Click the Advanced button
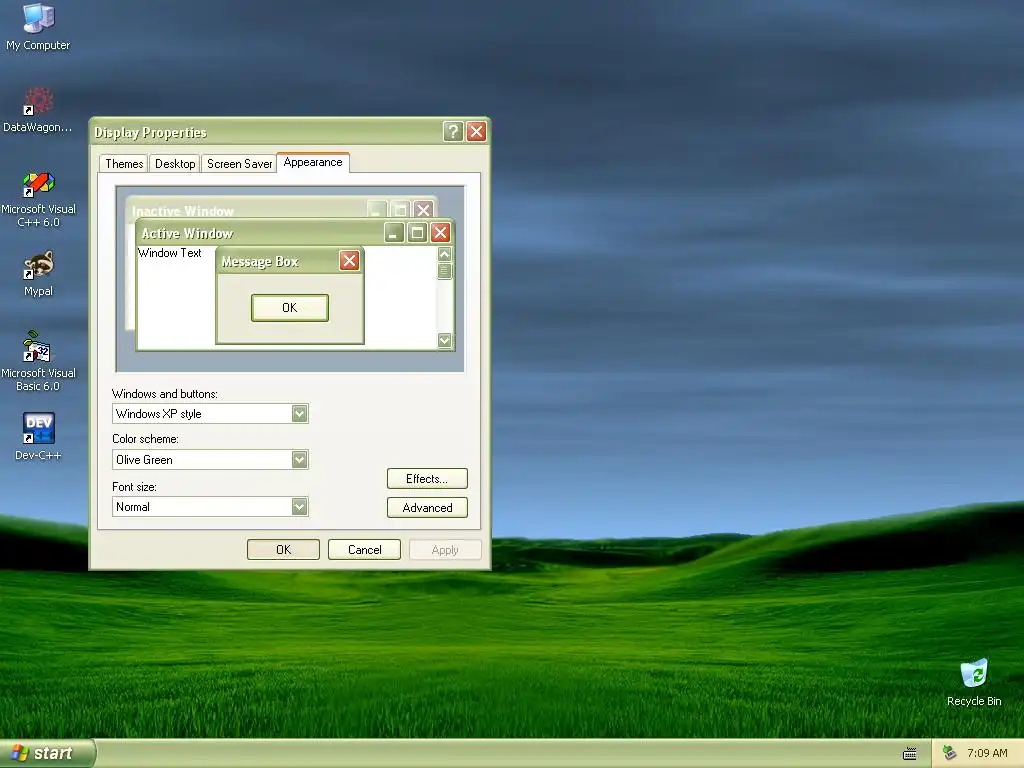The width and height of the screenshot is (1024, 768). click(x=427, y=507)
